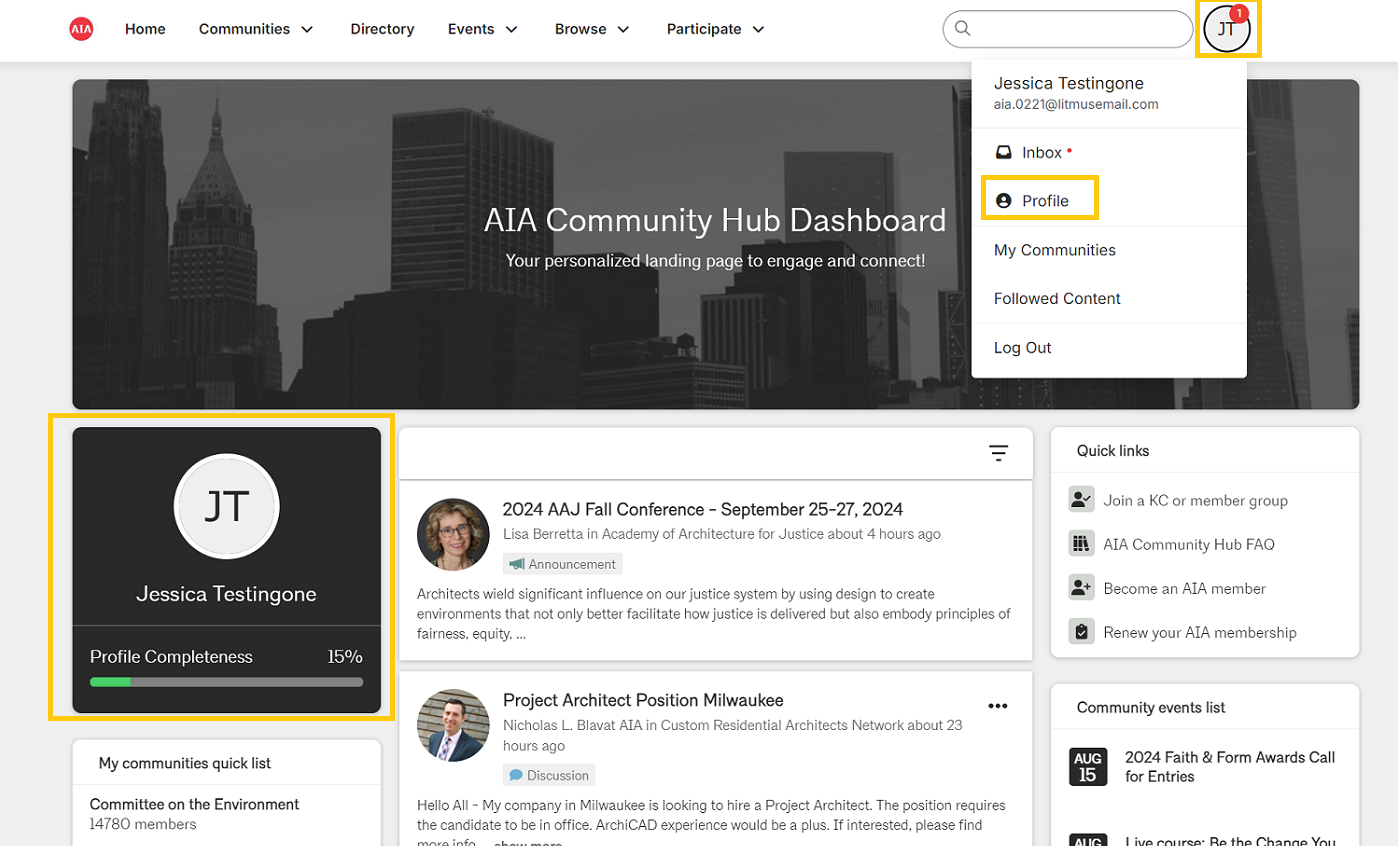Click the Become an AIA member icon
Screen dimensions: 1398x846
[x=1081, y=588]
